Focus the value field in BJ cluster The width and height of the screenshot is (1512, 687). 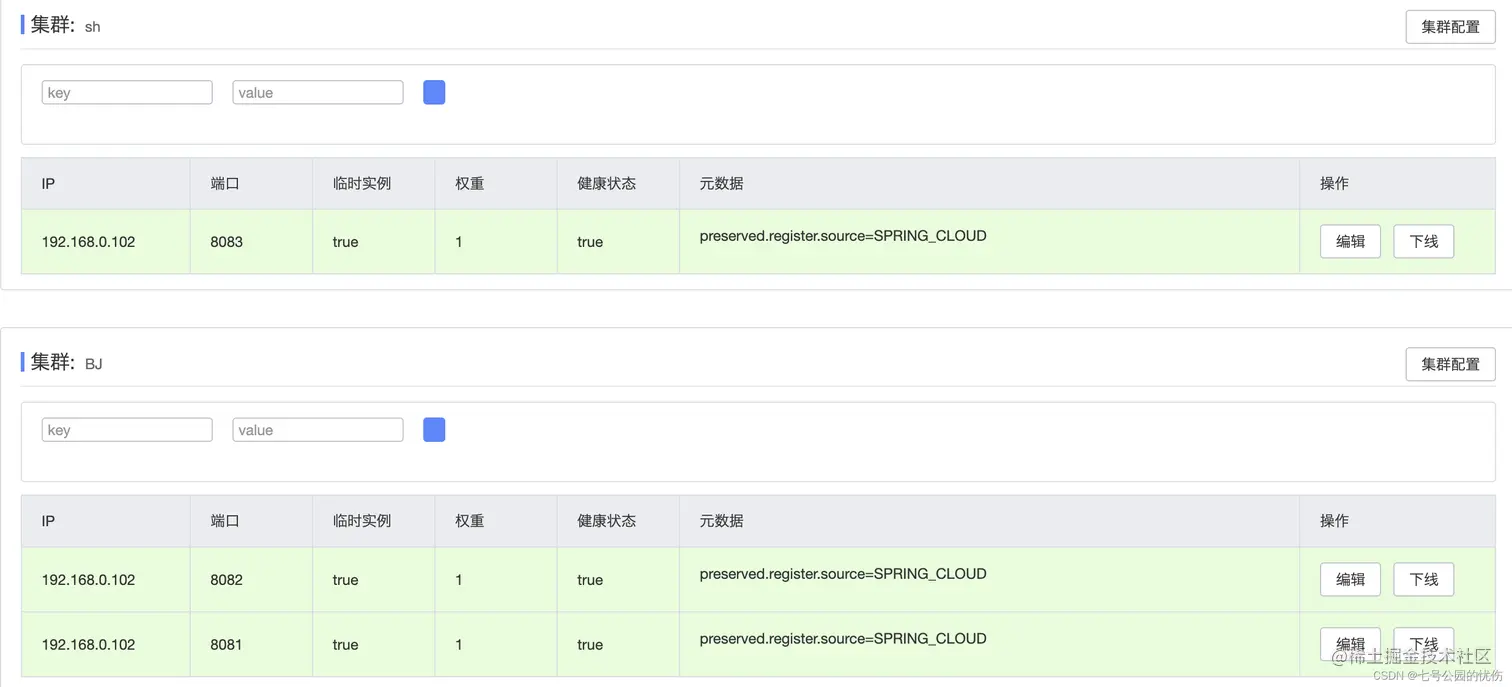click(x=318, y=430)
